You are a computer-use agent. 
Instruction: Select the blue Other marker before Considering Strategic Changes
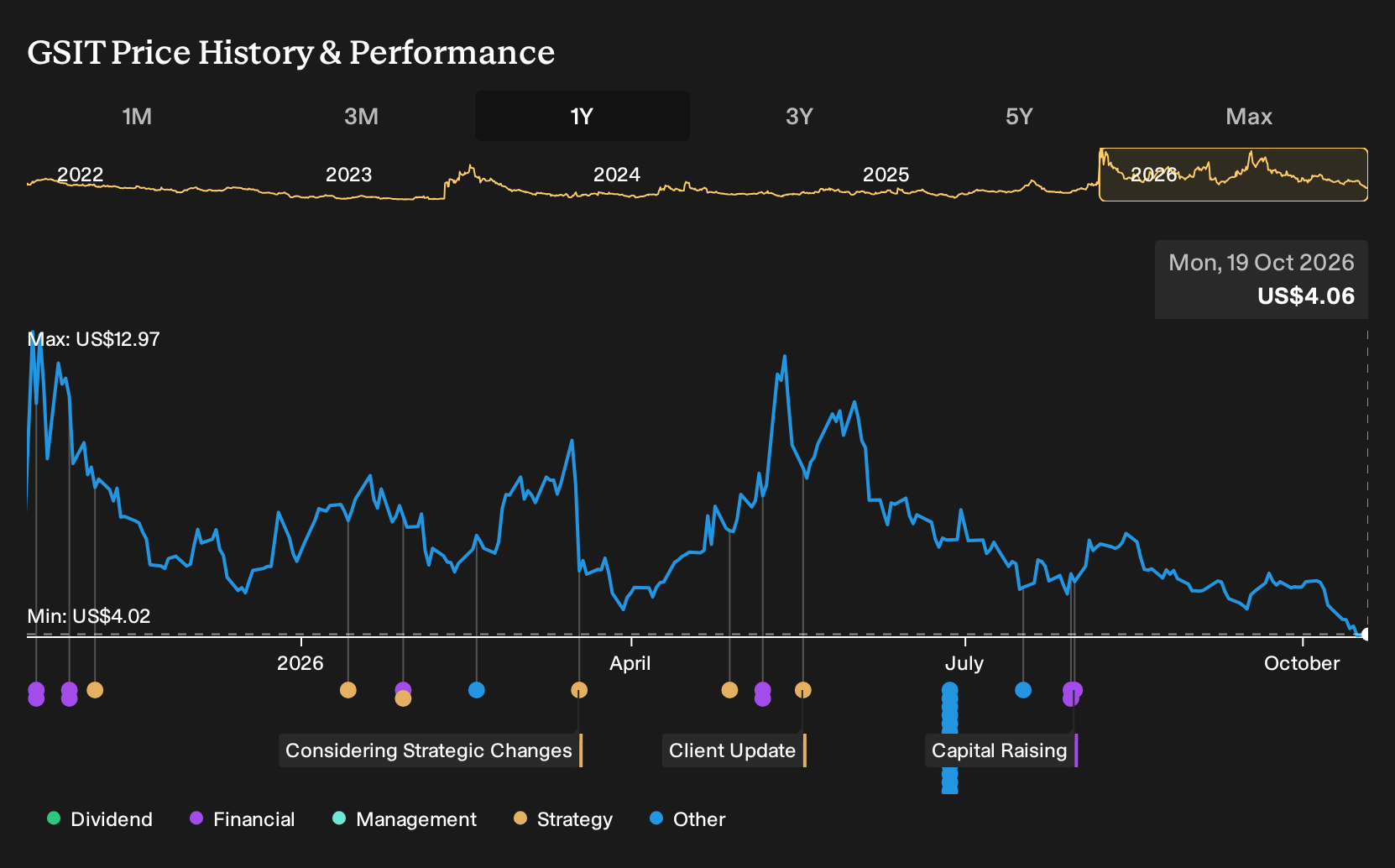pyautogui.click(x=477, y=690)
